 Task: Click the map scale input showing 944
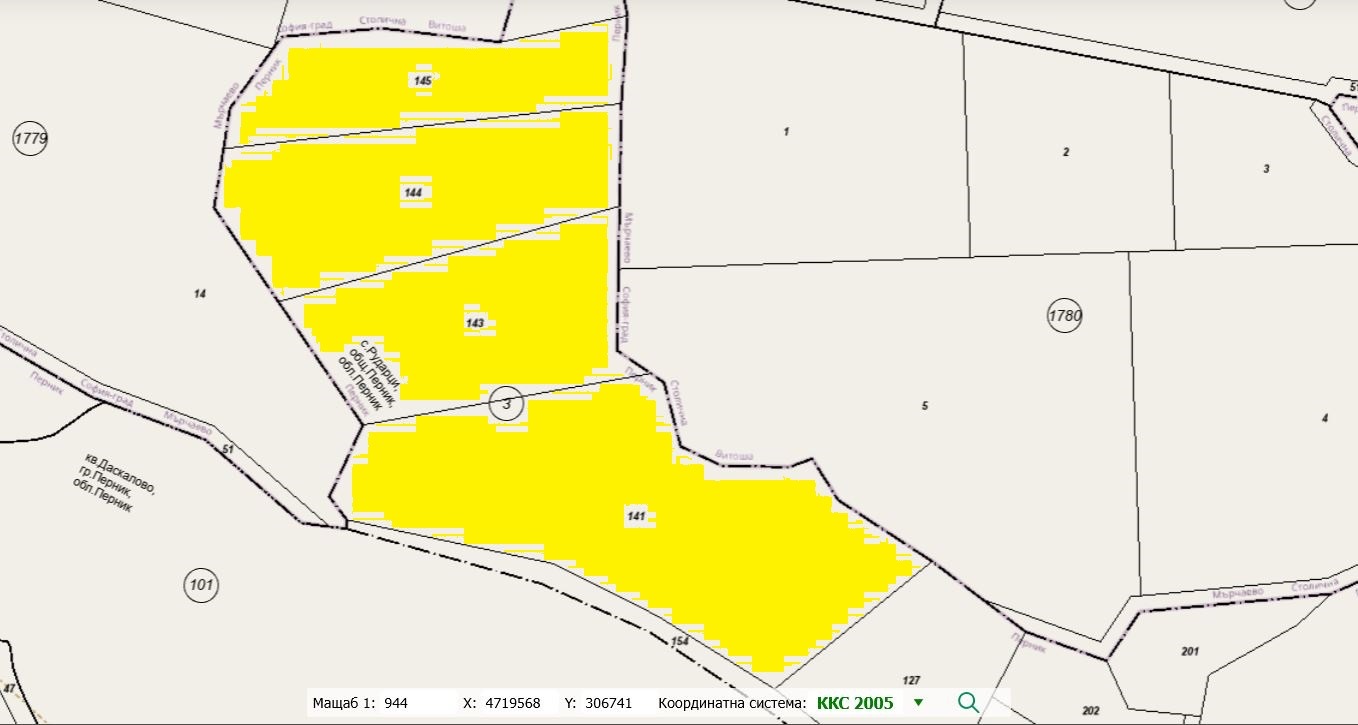tap(414, 703)
